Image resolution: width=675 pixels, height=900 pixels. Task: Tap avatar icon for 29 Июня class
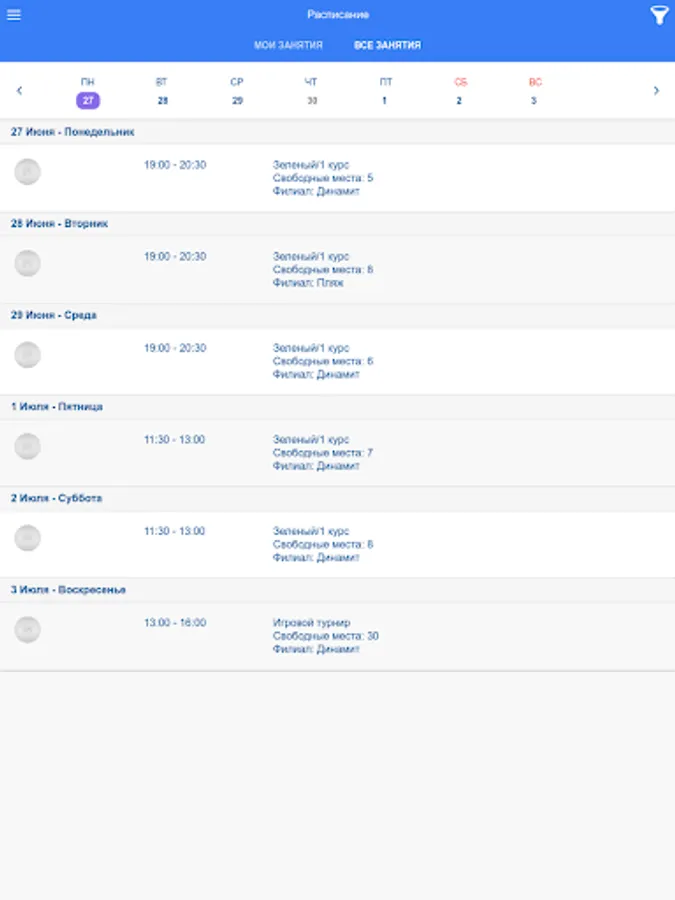pyautogui.click(x=28, y=355)
